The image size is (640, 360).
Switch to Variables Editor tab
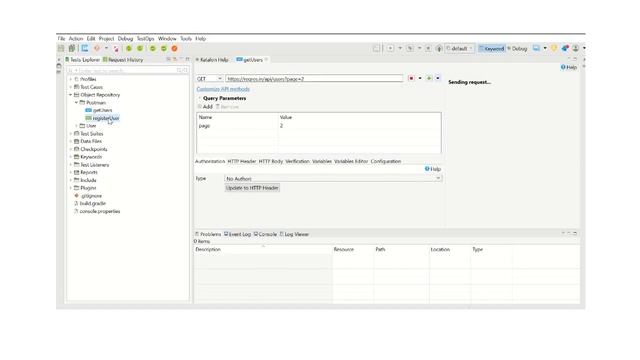click(x=351, y=161)
